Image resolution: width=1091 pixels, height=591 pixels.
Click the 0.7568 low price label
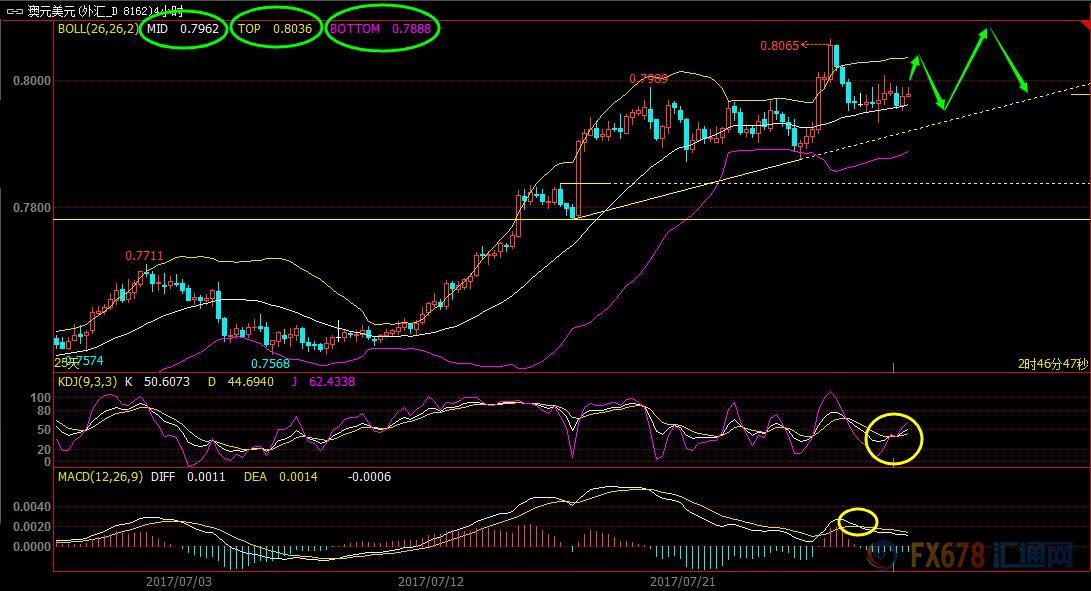270,363
